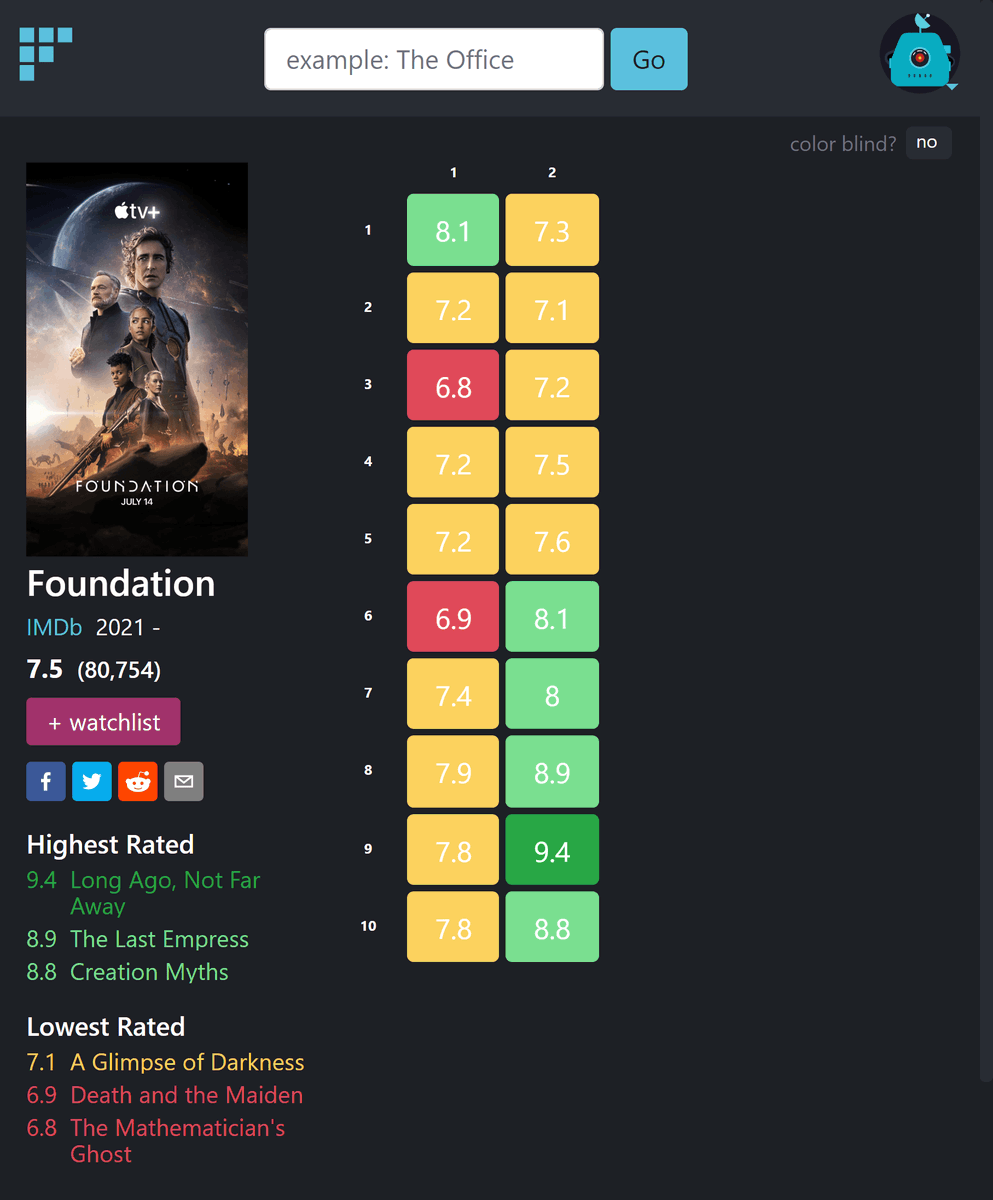This screenshot has width=993, height=1200.
Task: Select season 1 episode 4 rated 7.2
Action: (453, 462)
